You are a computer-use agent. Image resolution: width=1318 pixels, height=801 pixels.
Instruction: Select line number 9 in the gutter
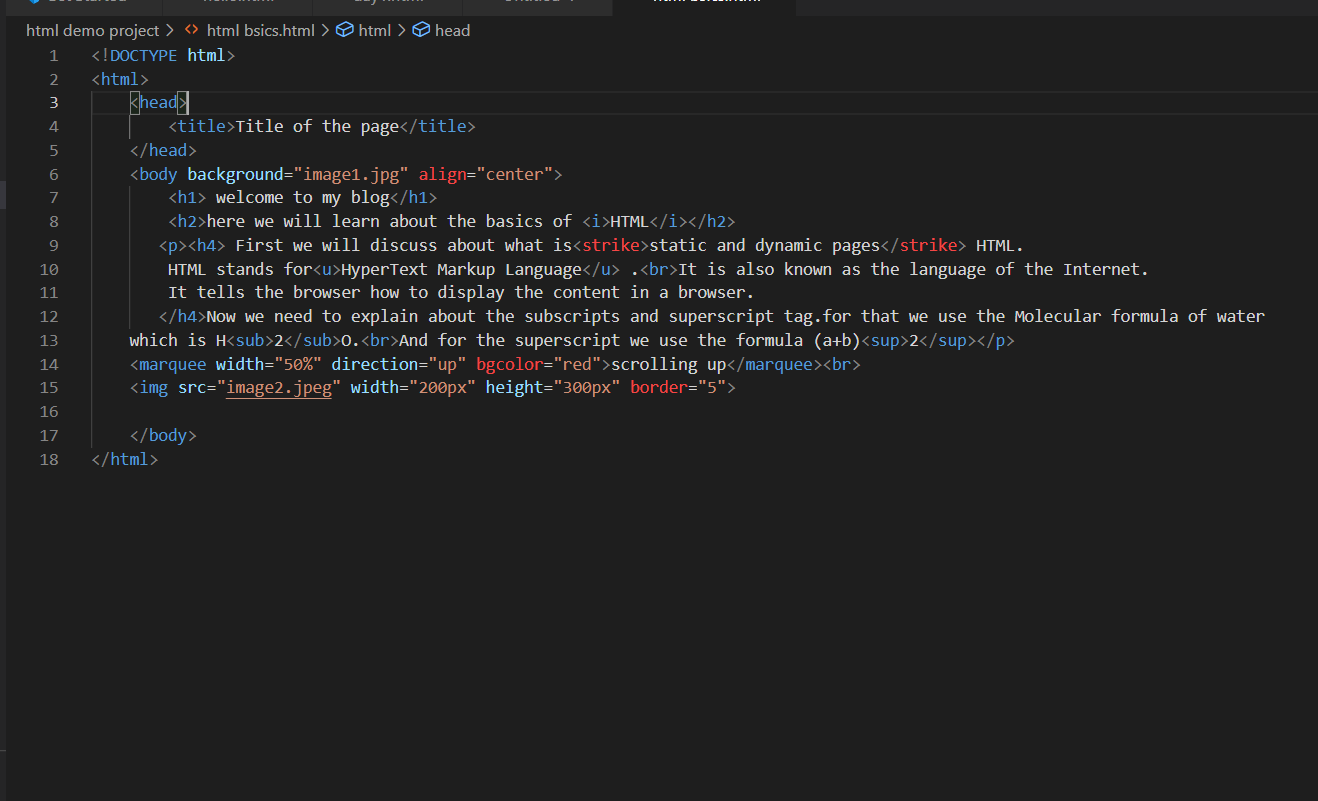point(54,245)
